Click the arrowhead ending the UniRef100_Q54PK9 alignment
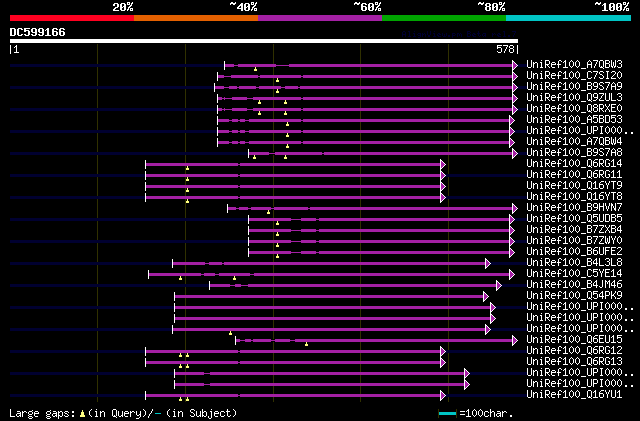The width and height of the screenshot is (640, 421). tap(486, 297)
